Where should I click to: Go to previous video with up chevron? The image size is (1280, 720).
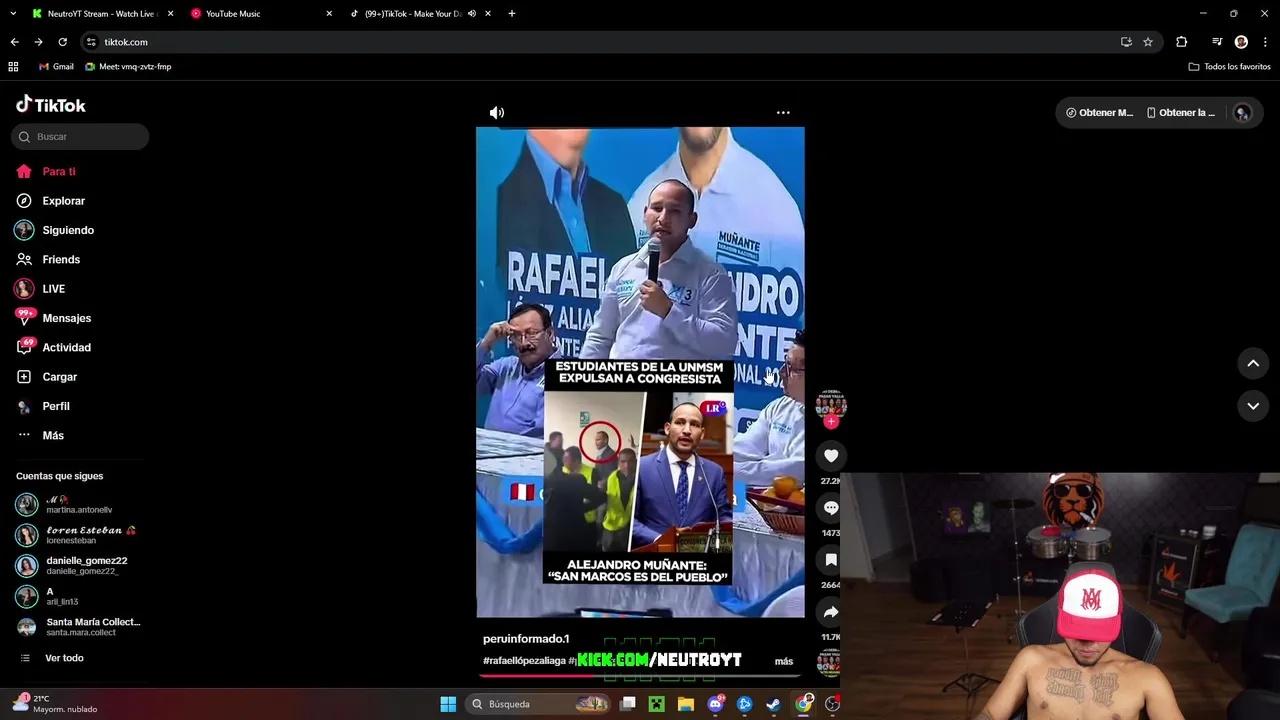tap(1253, 364)
